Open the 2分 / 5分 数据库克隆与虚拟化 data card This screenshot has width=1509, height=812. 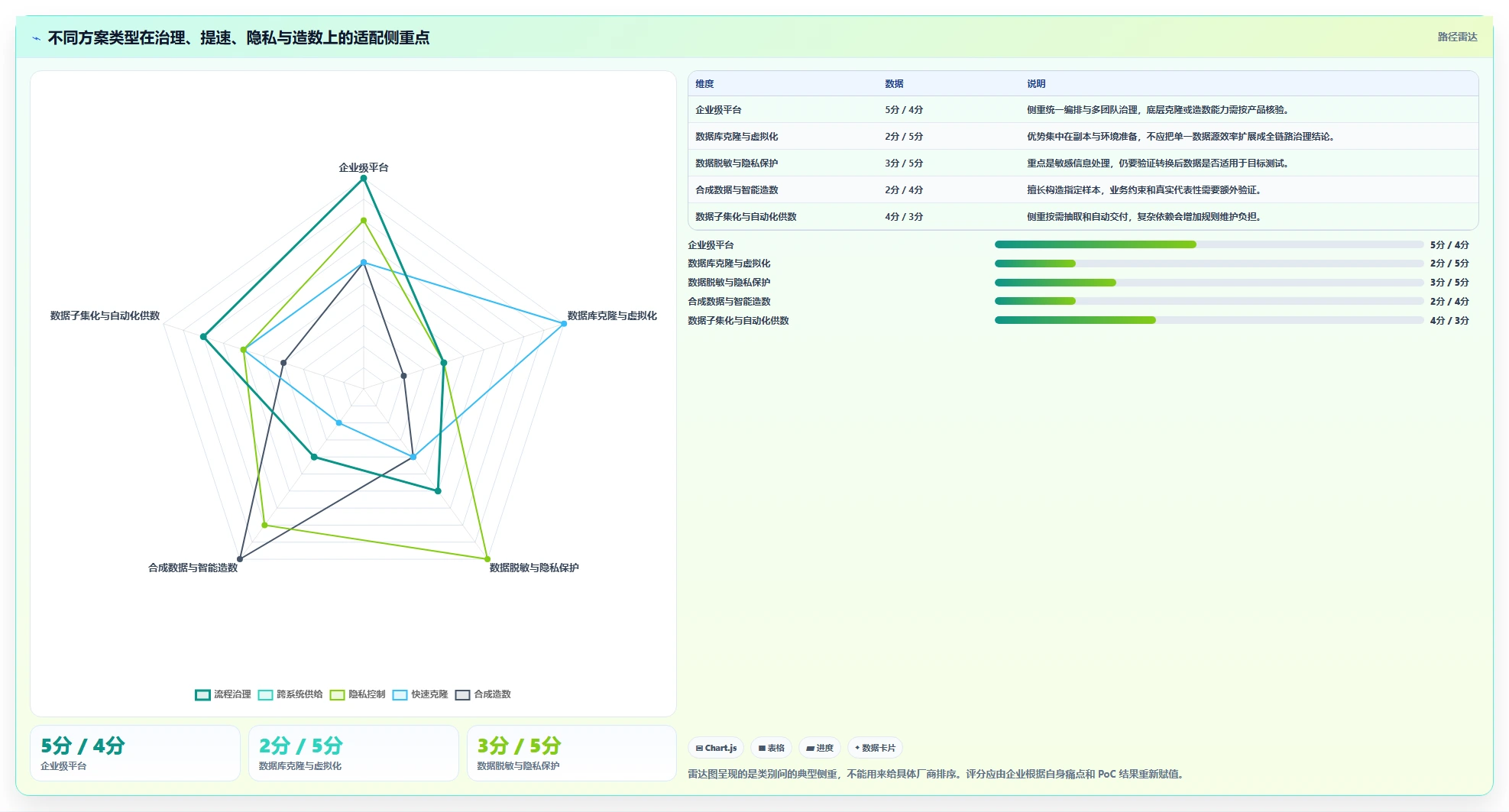tap(354, 753)
